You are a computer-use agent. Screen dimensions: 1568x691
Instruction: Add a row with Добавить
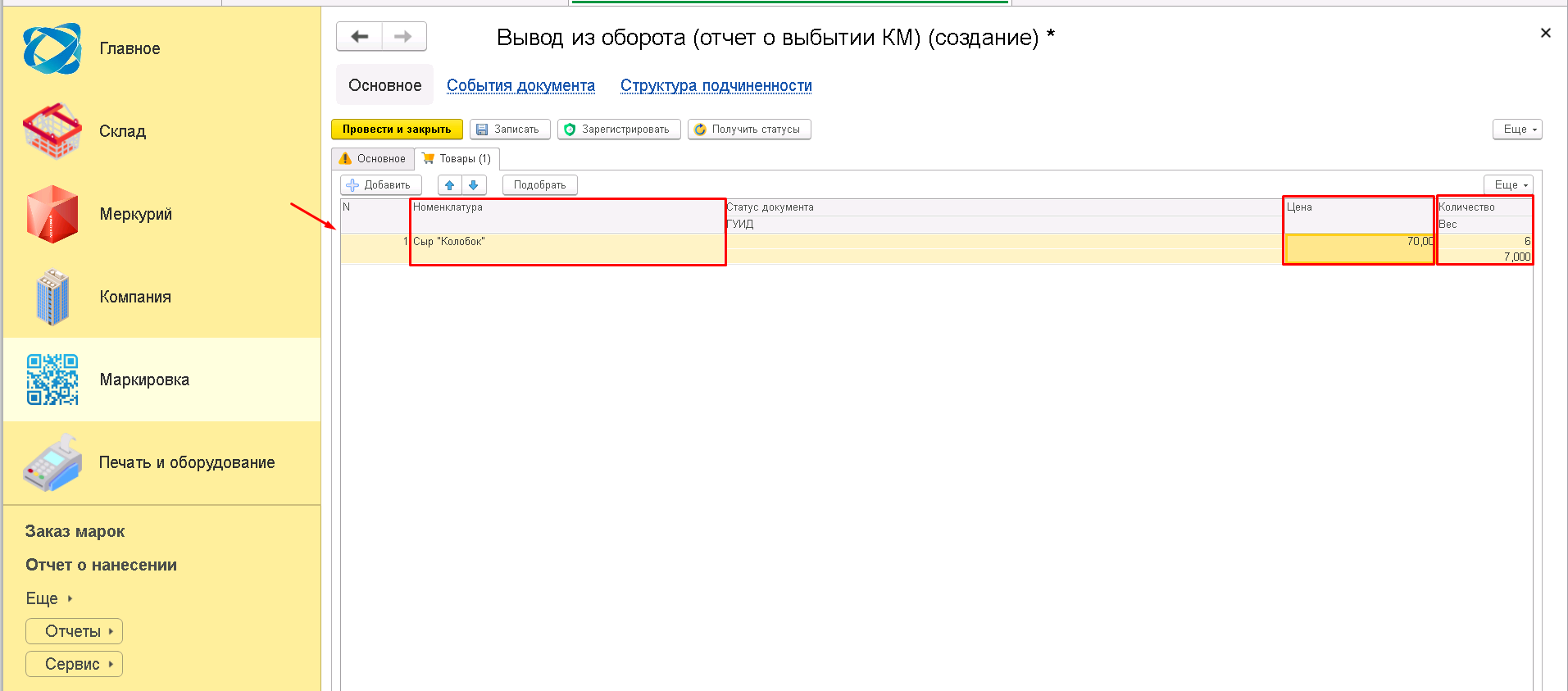pyautogui.click(x=380, y=185)
